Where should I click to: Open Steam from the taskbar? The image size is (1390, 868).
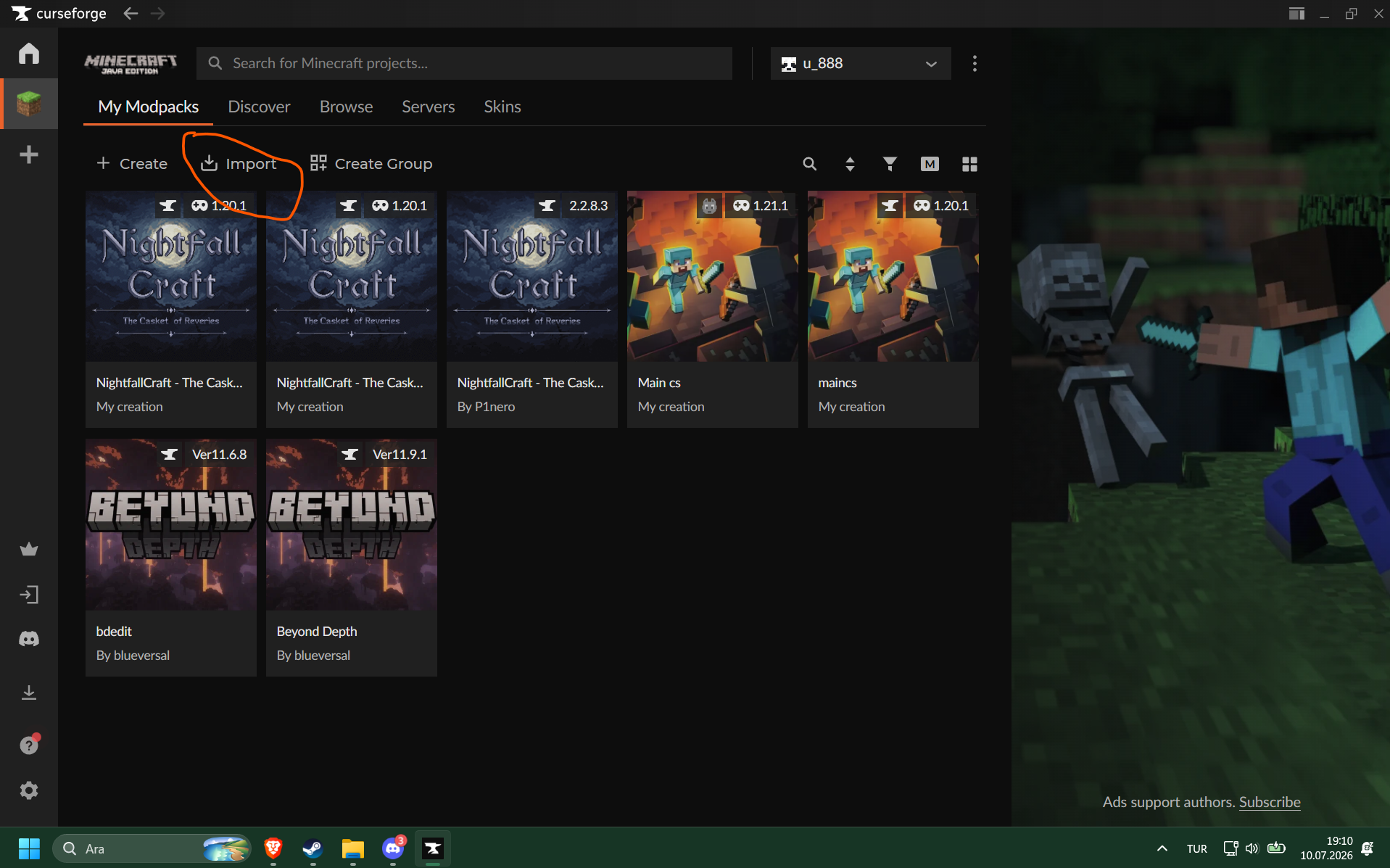pos(313,848)
